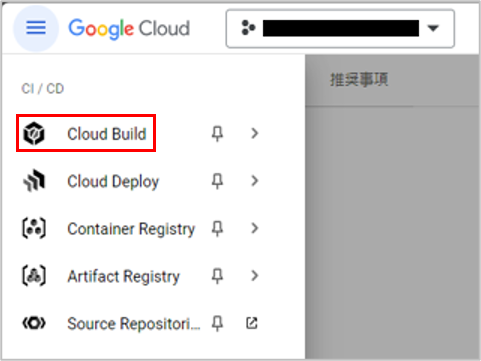The image size is (481, 361).
Task: Pin Artifact Registry to the menu
Action: click(217, 276)
